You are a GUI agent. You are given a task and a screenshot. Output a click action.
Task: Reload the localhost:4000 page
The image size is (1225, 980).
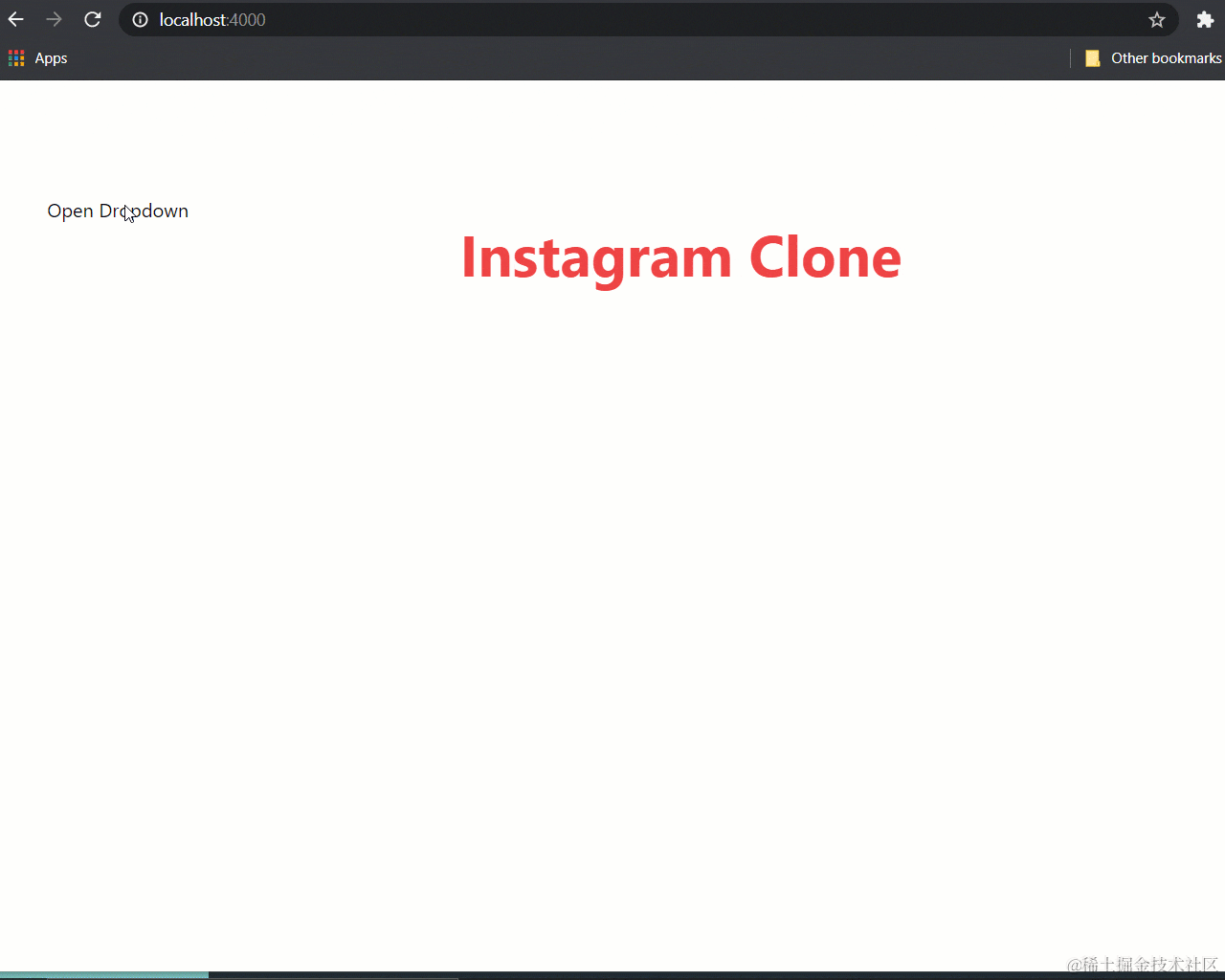pos(92,19)
